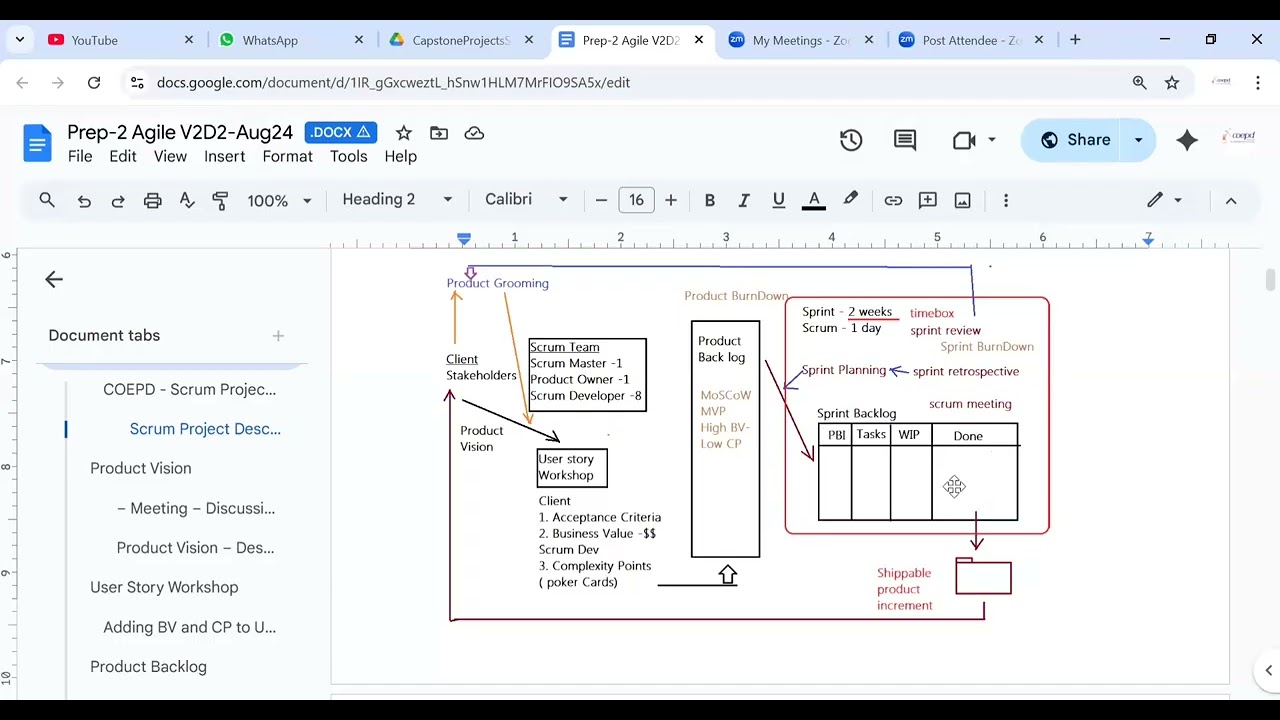Click the Google Docs home icon
This screenshot has height=720, width=1280.
[37, 144]
